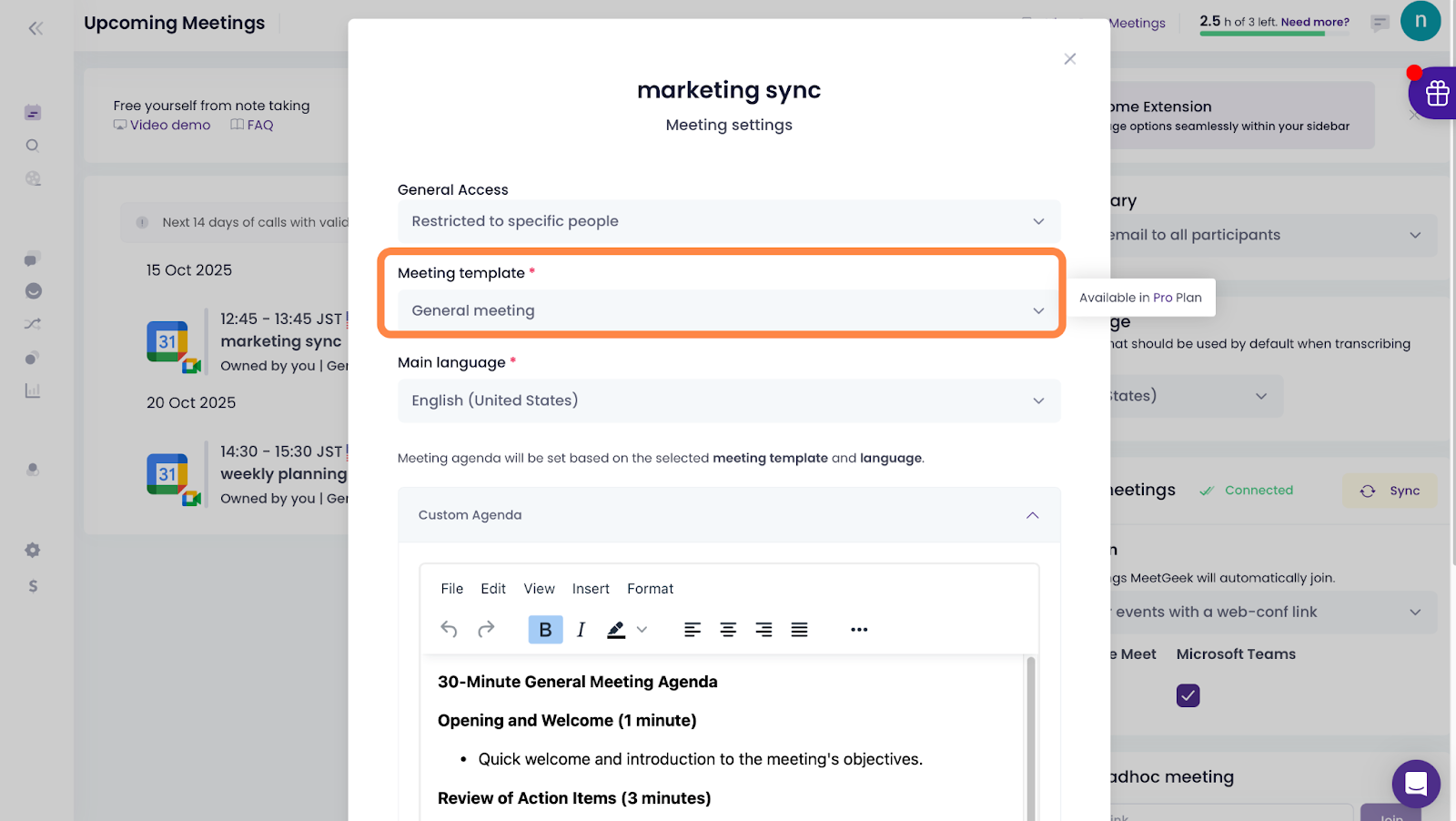Apply italic formatting in agenda editor
Viewport: 1456px width, 821px height.
coord(581,629)
